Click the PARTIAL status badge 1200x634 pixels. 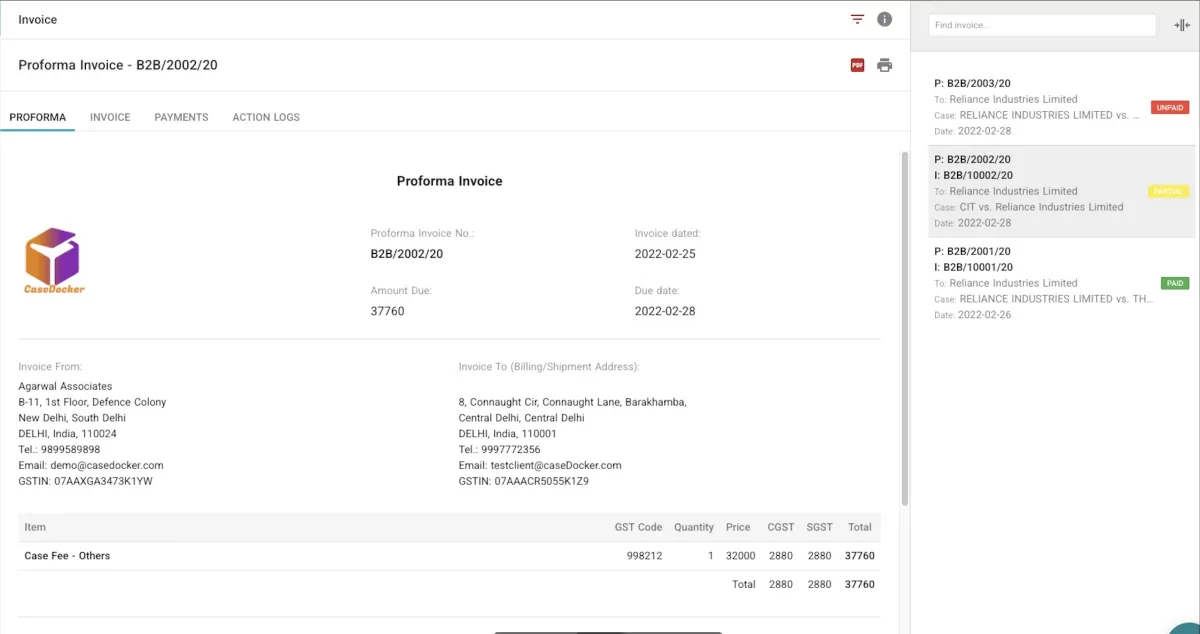pyautogui.click(x=1168, y=191)
